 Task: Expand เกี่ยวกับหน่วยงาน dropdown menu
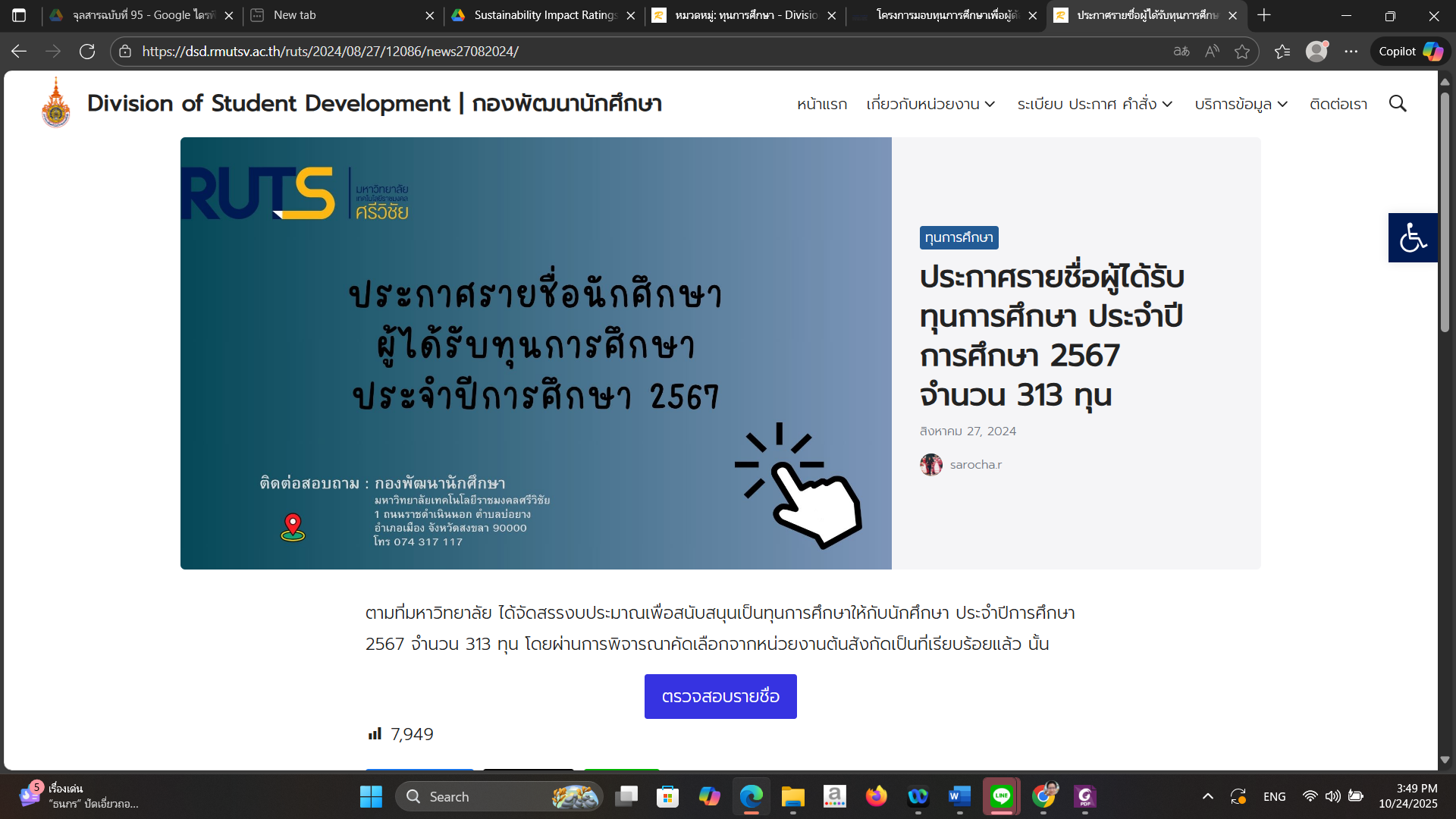pyautogui.click(x=930, y=104)
